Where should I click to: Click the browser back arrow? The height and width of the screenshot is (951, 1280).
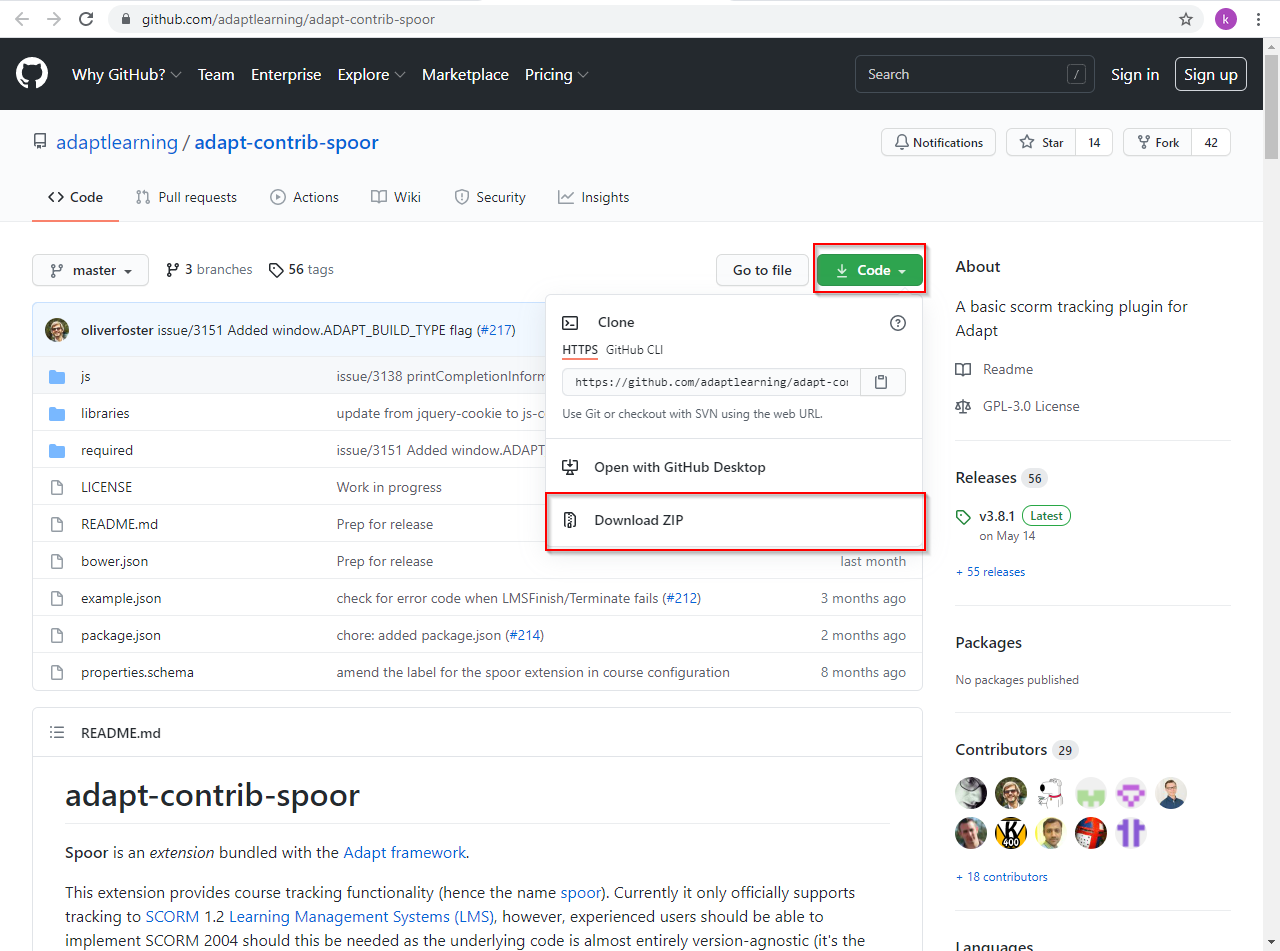pyautogui.click(x=22, y=19)
